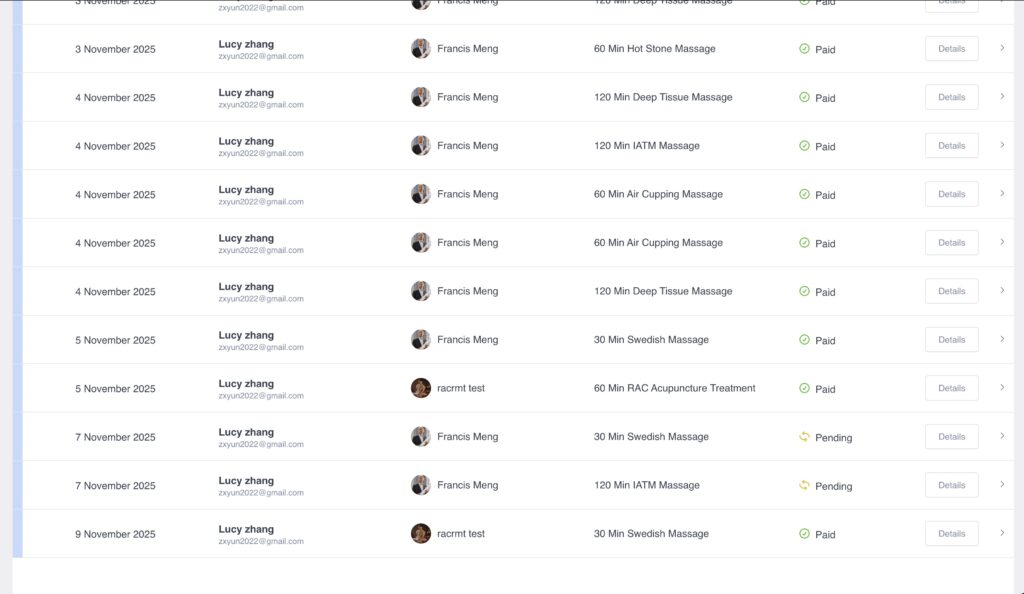Viewport: 1024px width, 594px height.
Task: Click Paid check icon on 9 November appointment
Action: 804,534
